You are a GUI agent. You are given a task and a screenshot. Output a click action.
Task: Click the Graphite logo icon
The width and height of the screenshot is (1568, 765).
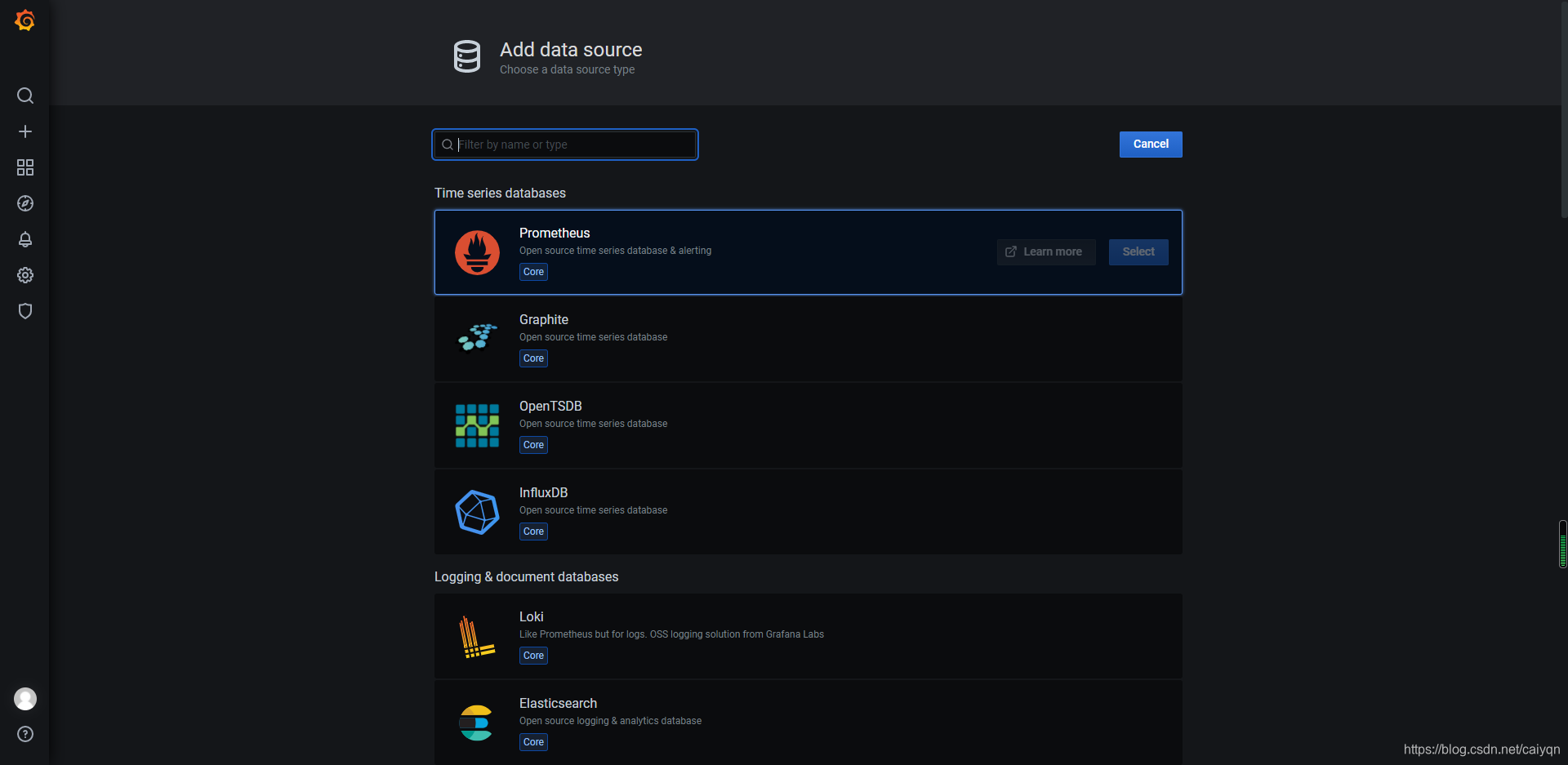(477, 337)
